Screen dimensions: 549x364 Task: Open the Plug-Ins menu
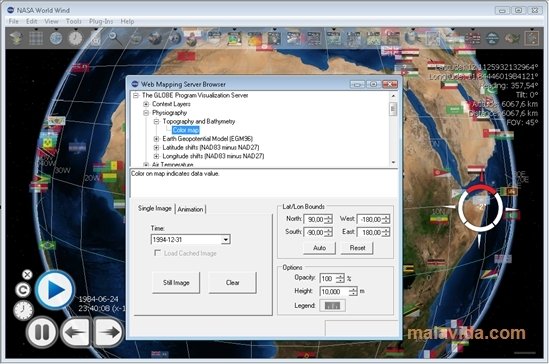[101, 21]
